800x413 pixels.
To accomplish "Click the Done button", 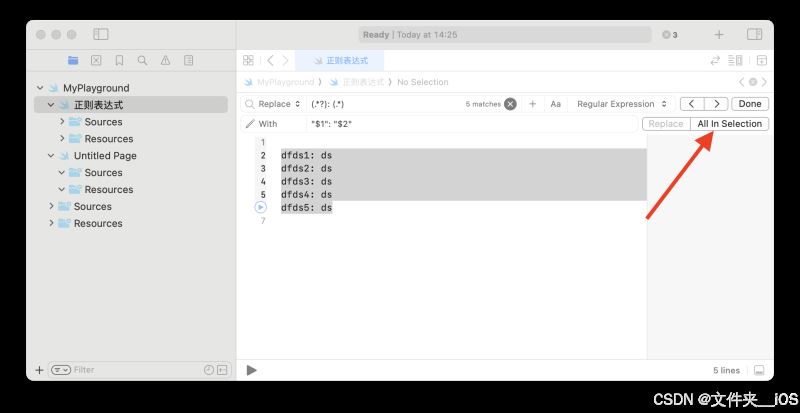I will 750,104.
